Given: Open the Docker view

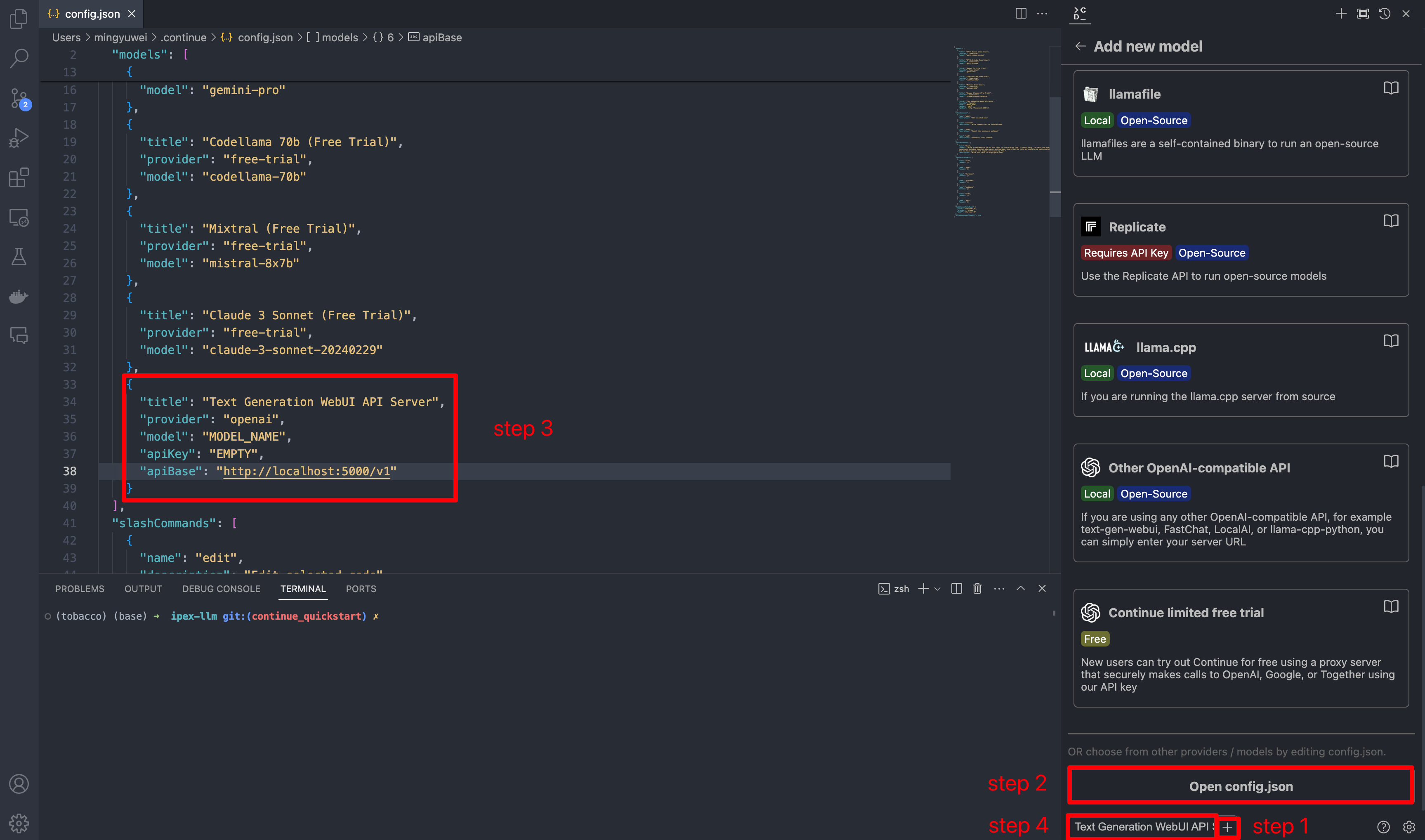Looking at the screenshot, I should tap(19, 296).
